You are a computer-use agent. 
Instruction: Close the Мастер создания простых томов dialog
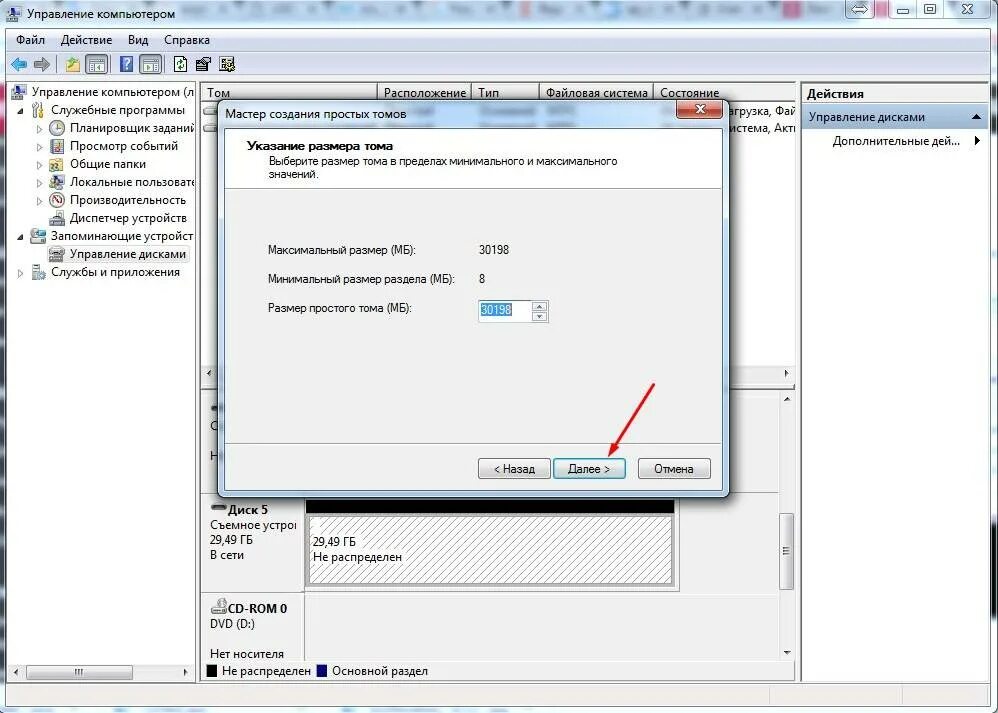[699, 109]
